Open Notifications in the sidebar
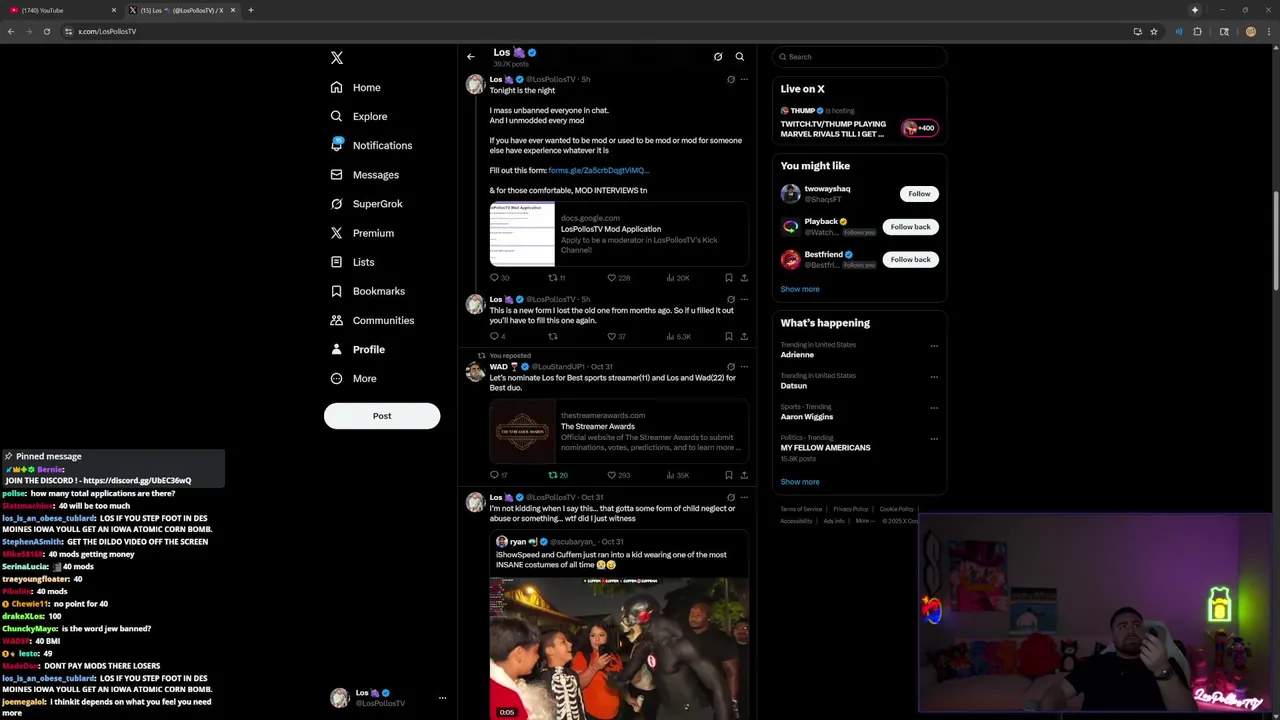 [371, 145]
